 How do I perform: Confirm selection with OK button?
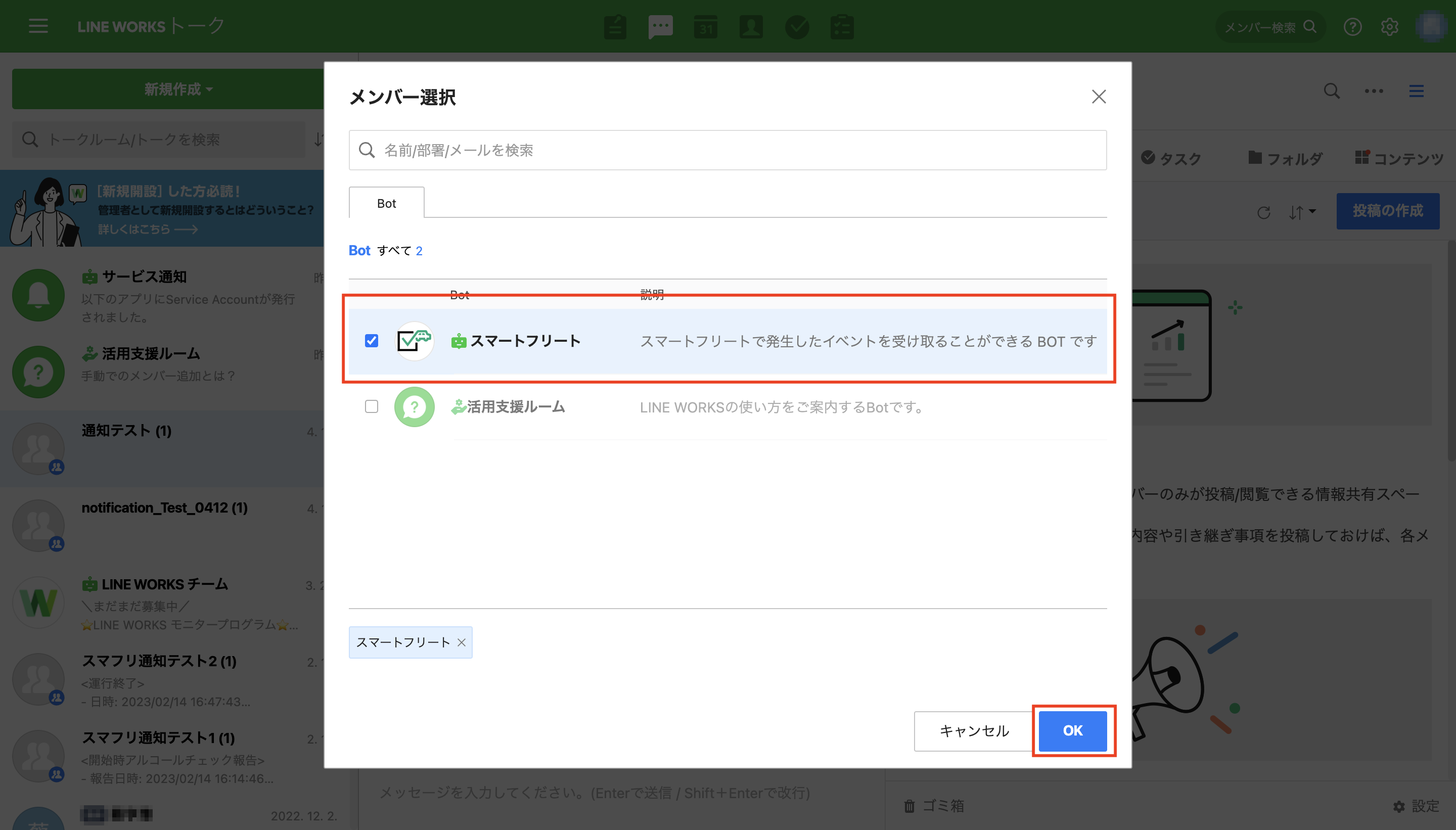click(x=1072, y=731)
